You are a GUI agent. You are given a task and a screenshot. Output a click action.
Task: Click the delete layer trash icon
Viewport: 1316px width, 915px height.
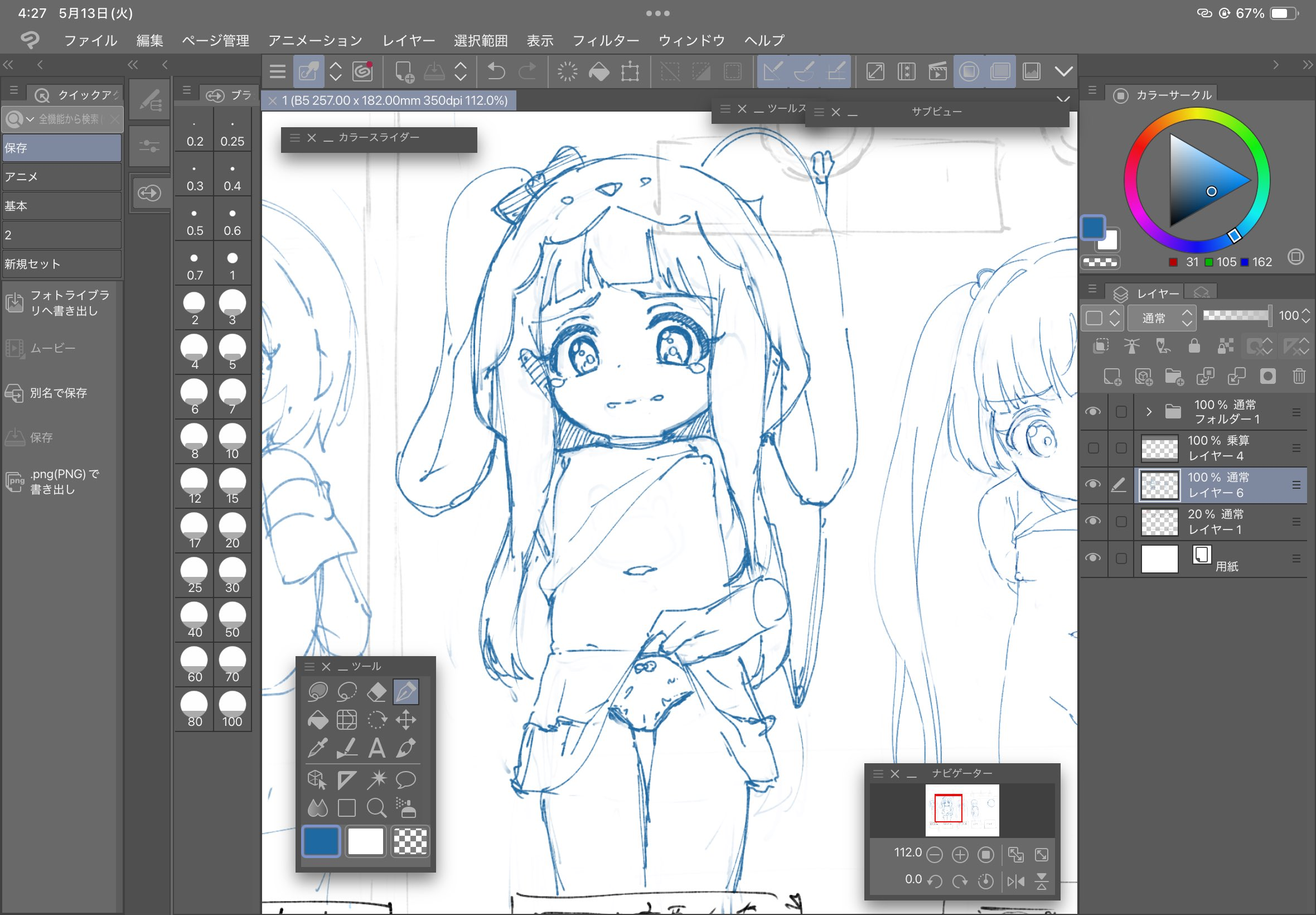click(x=1299, y=377)
